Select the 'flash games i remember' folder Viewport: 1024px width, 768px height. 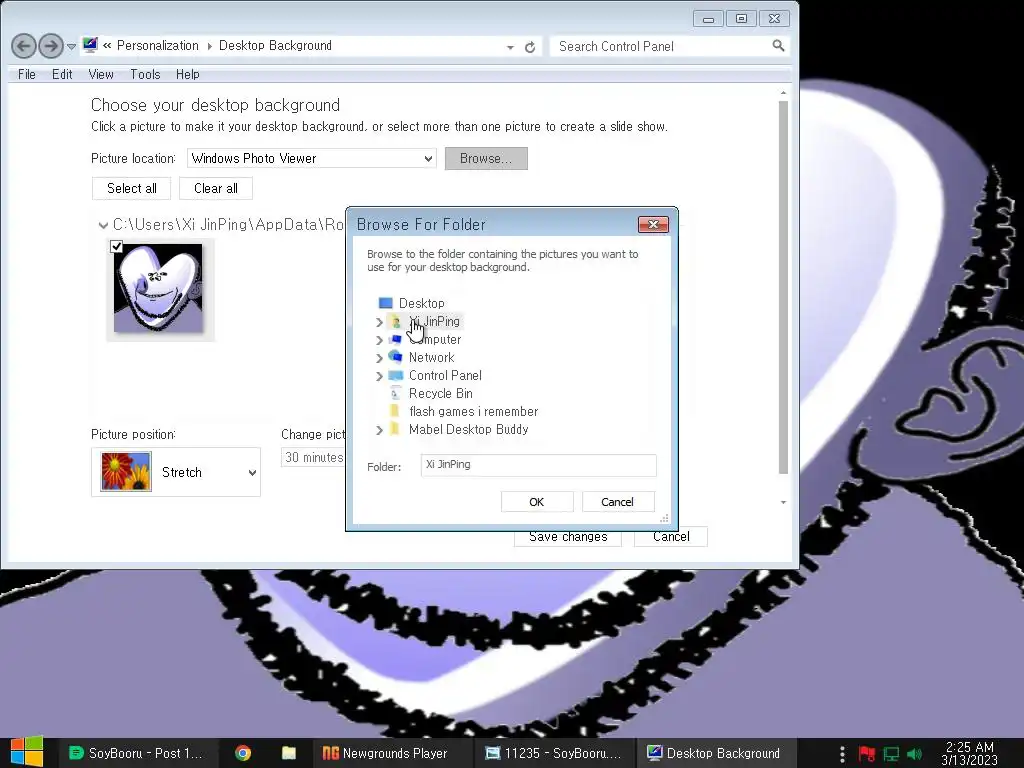pyautogui.click(x=473, y=411)
